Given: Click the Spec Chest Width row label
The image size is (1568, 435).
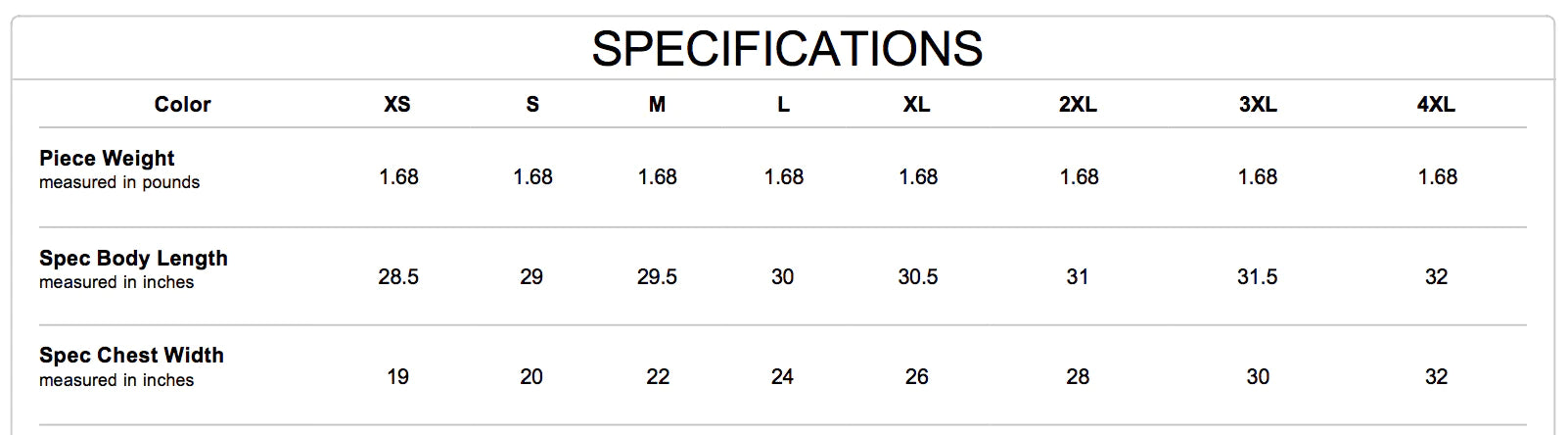Looking at the screenshot, I should tap(131, 356).
